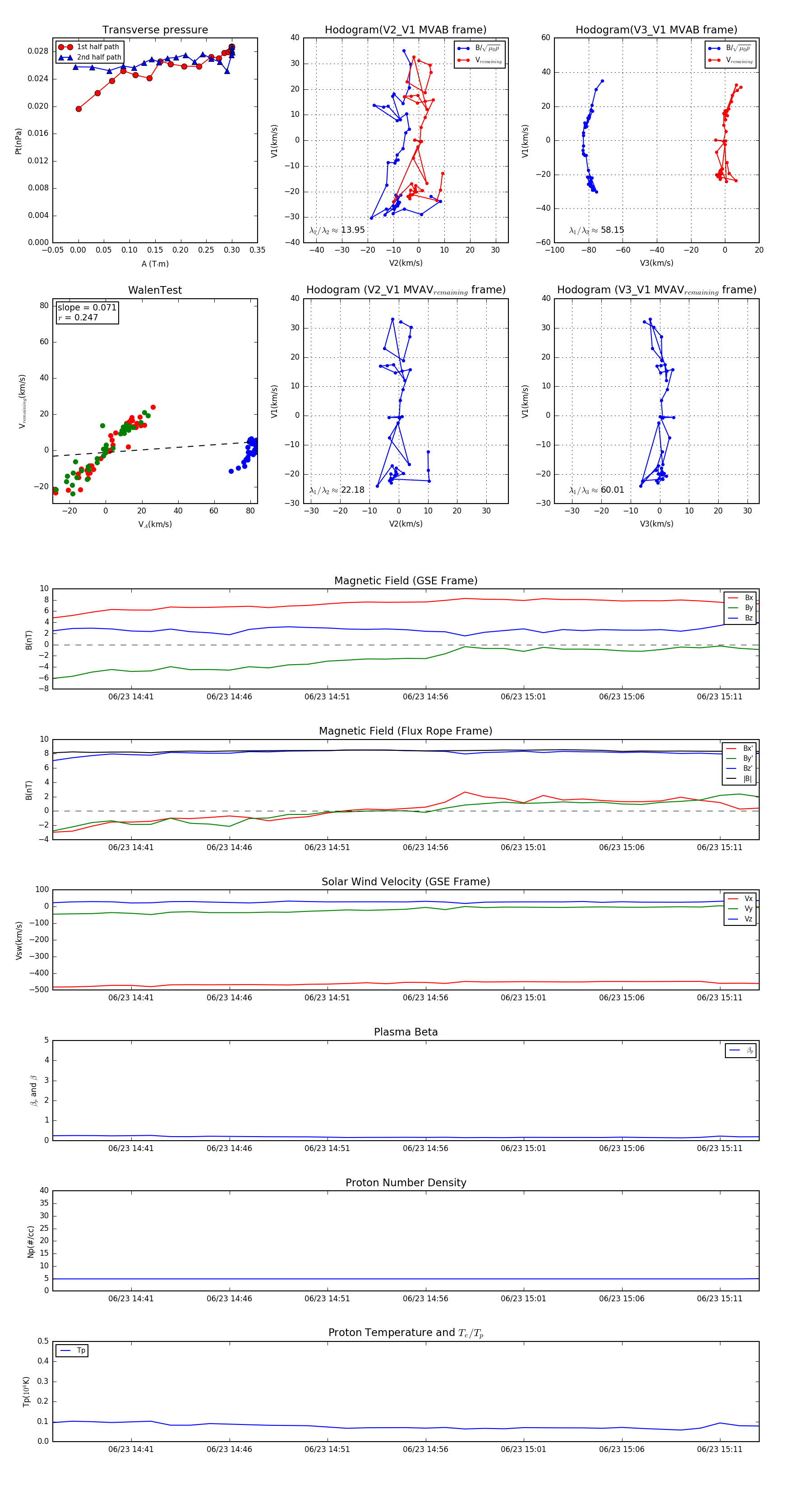The height and width of the screenshot is (1489, 812).
Task: Click the 06/23 14:46 tick under Flux Rope field
Action: [x=230, y=847]
